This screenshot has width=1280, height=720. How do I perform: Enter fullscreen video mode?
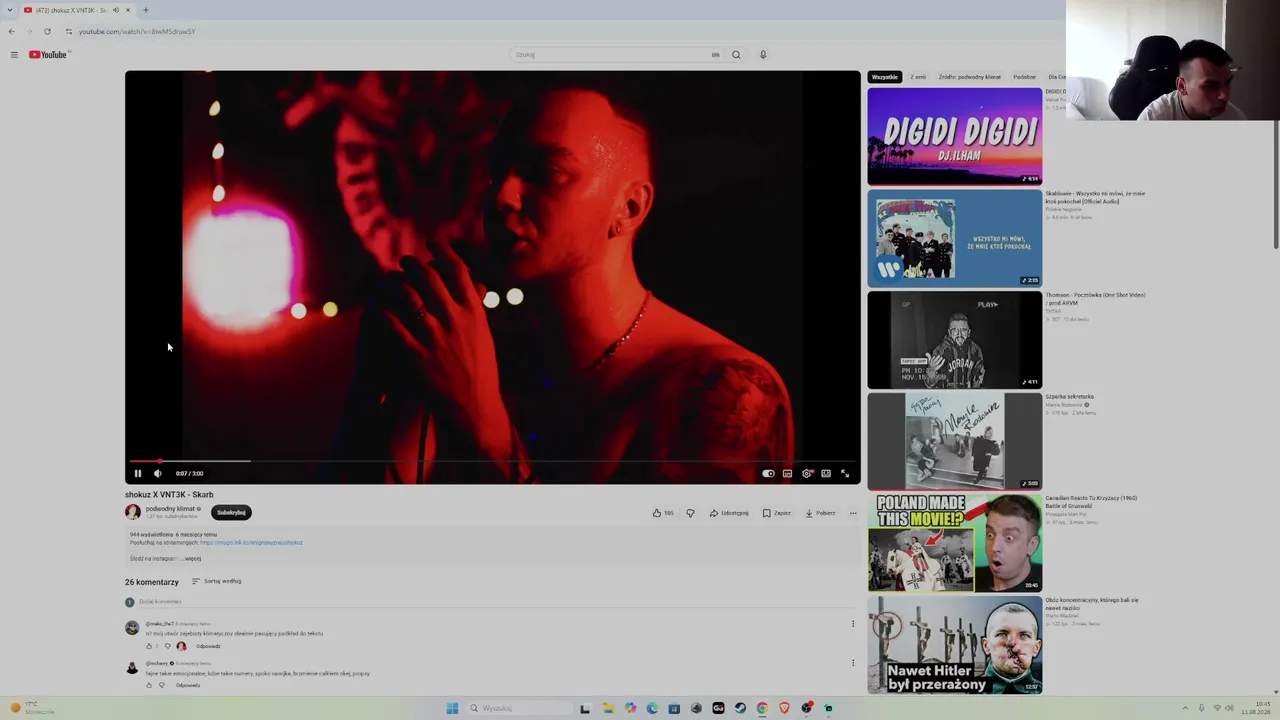click(845, 474)
